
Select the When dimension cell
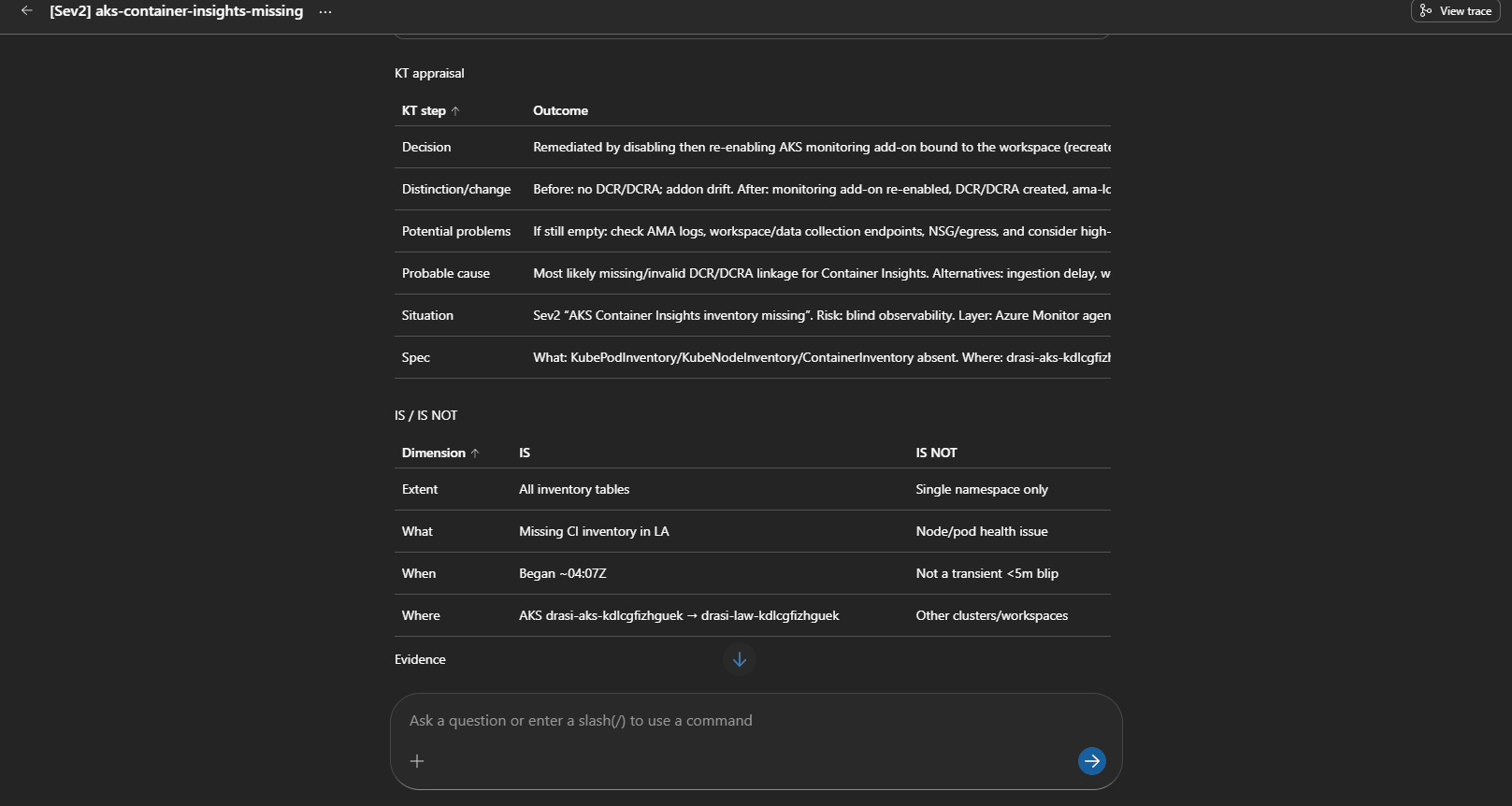pos(419,573)
